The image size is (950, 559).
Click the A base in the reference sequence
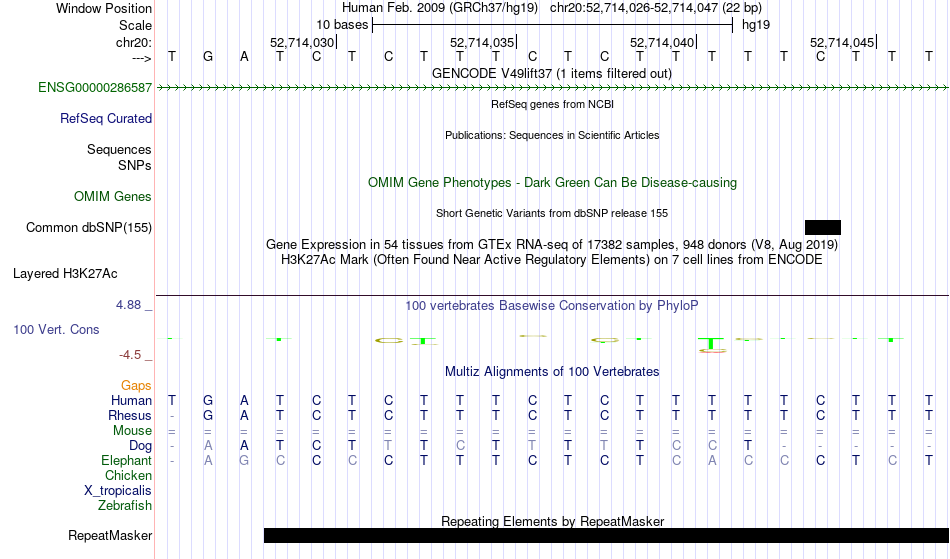(244, 57)
